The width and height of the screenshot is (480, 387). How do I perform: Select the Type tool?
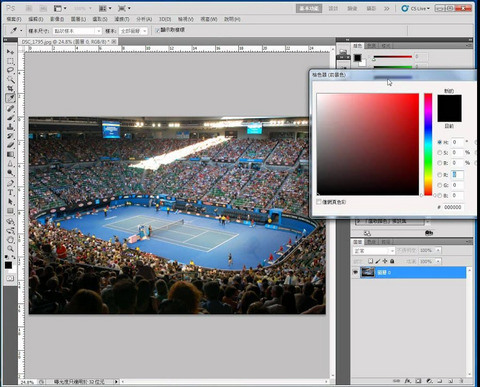point(10,192)
